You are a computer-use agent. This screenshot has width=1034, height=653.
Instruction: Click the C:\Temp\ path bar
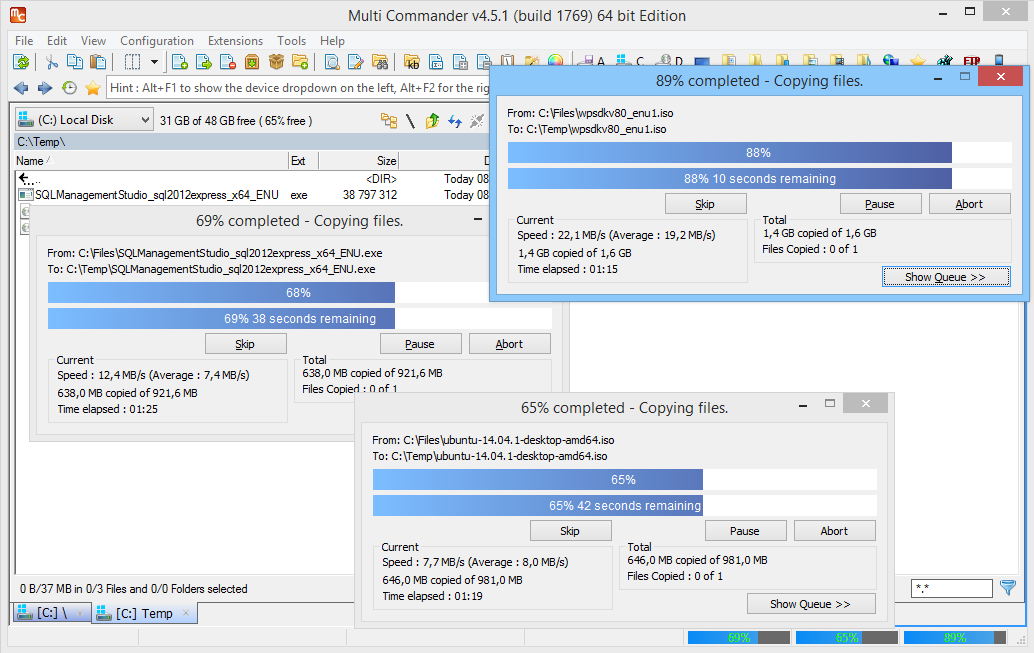coord(252,142)
